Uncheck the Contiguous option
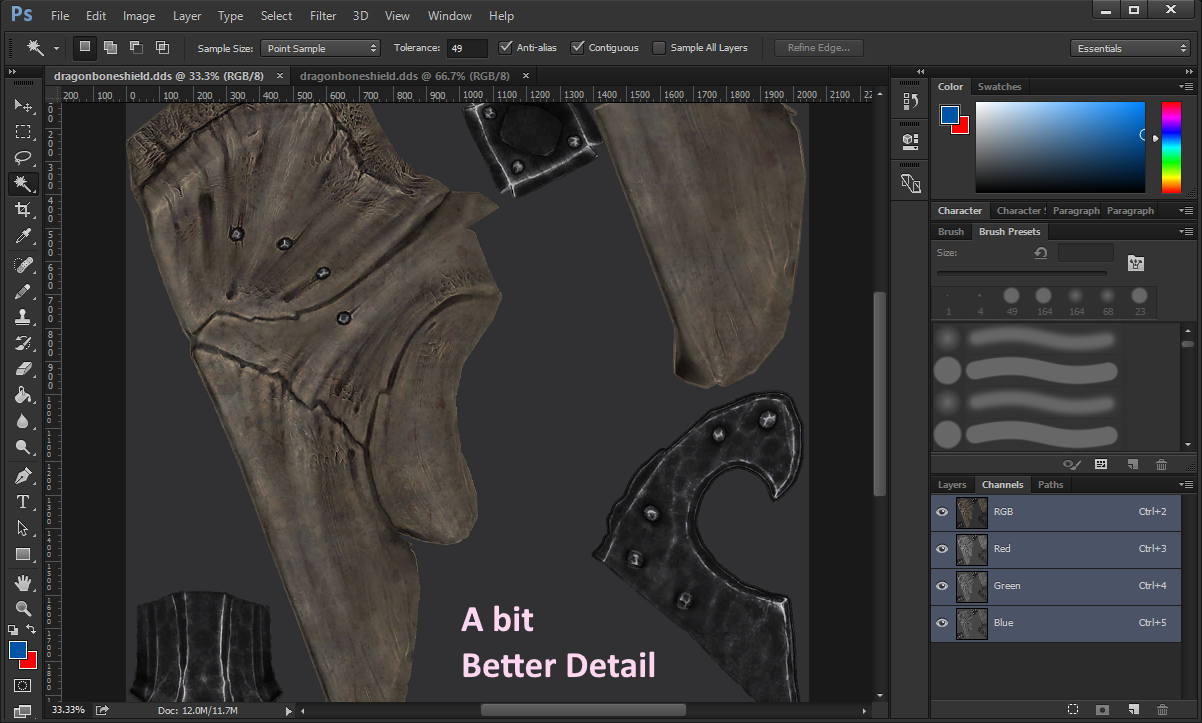 pos(578,47)
